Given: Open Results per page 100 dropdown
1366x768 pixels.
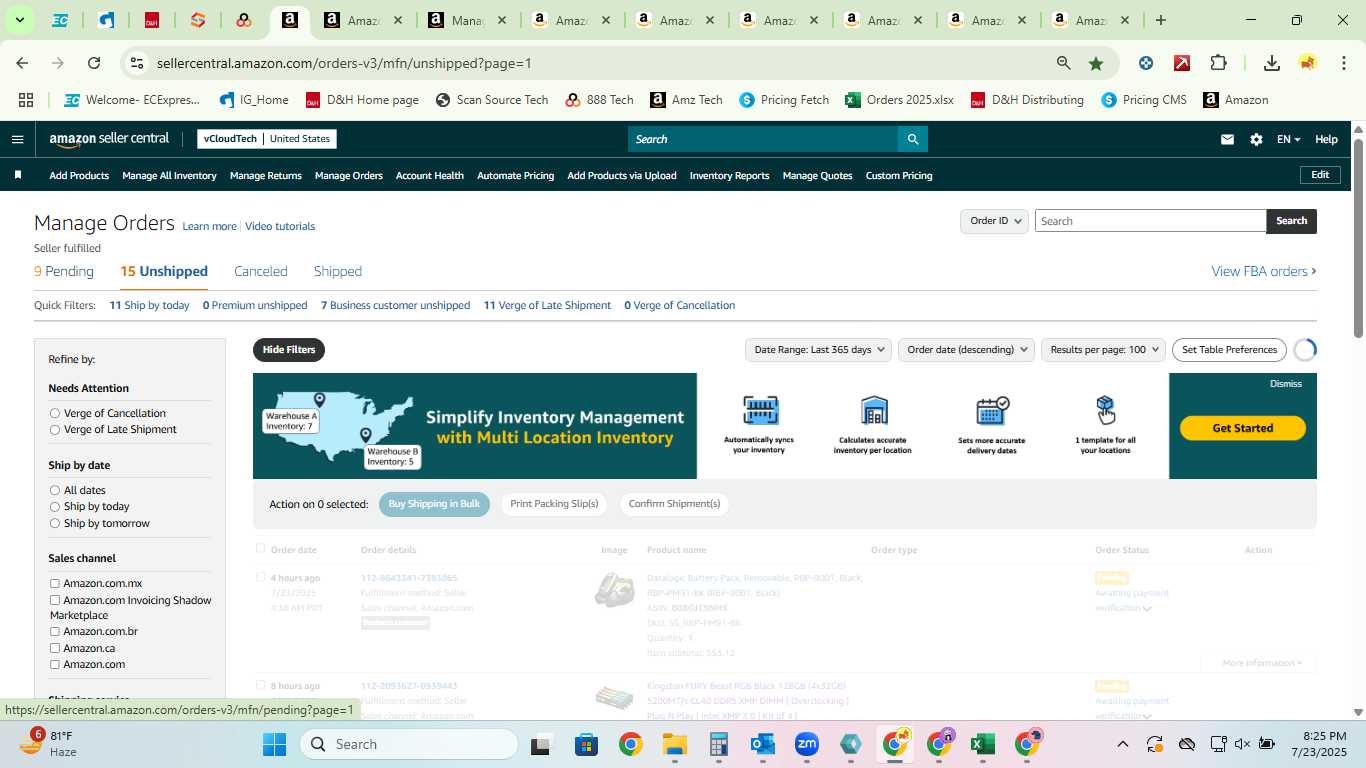Looking at the screenshot, I should click(1103, 349).
